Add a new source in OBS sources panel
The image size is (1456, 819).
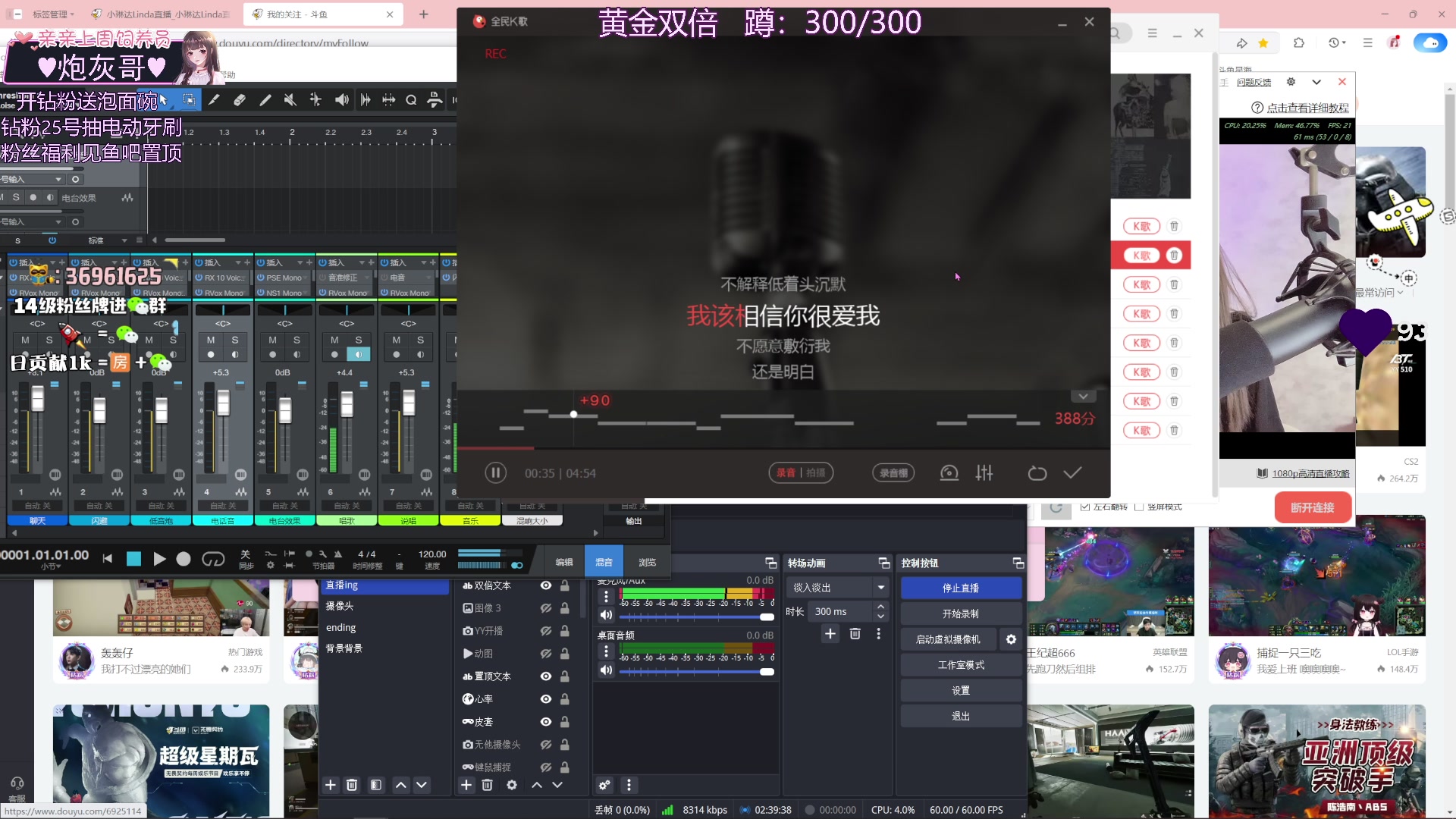tap(466, 785)
